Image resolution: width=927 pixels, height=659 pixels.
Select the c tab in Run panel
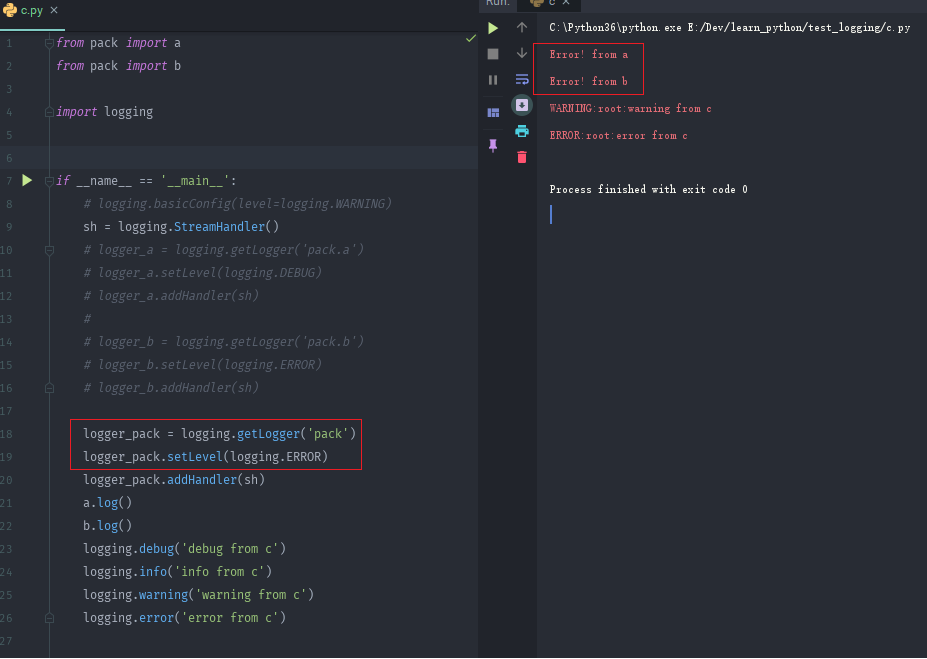[x=545, y=3]
